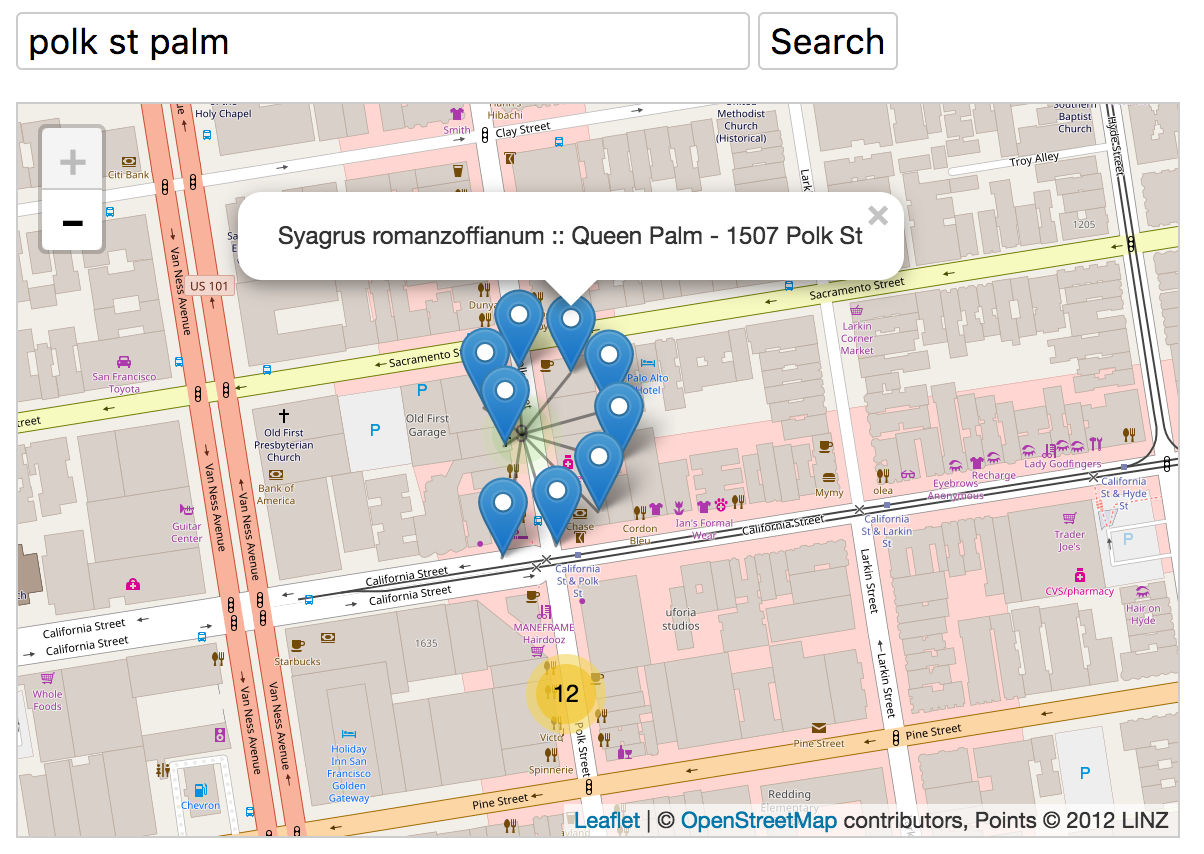The width and height of the screenshot is (1204, 854).
Task: Click the 'Recharge' map label
Action: click(993, 476)
